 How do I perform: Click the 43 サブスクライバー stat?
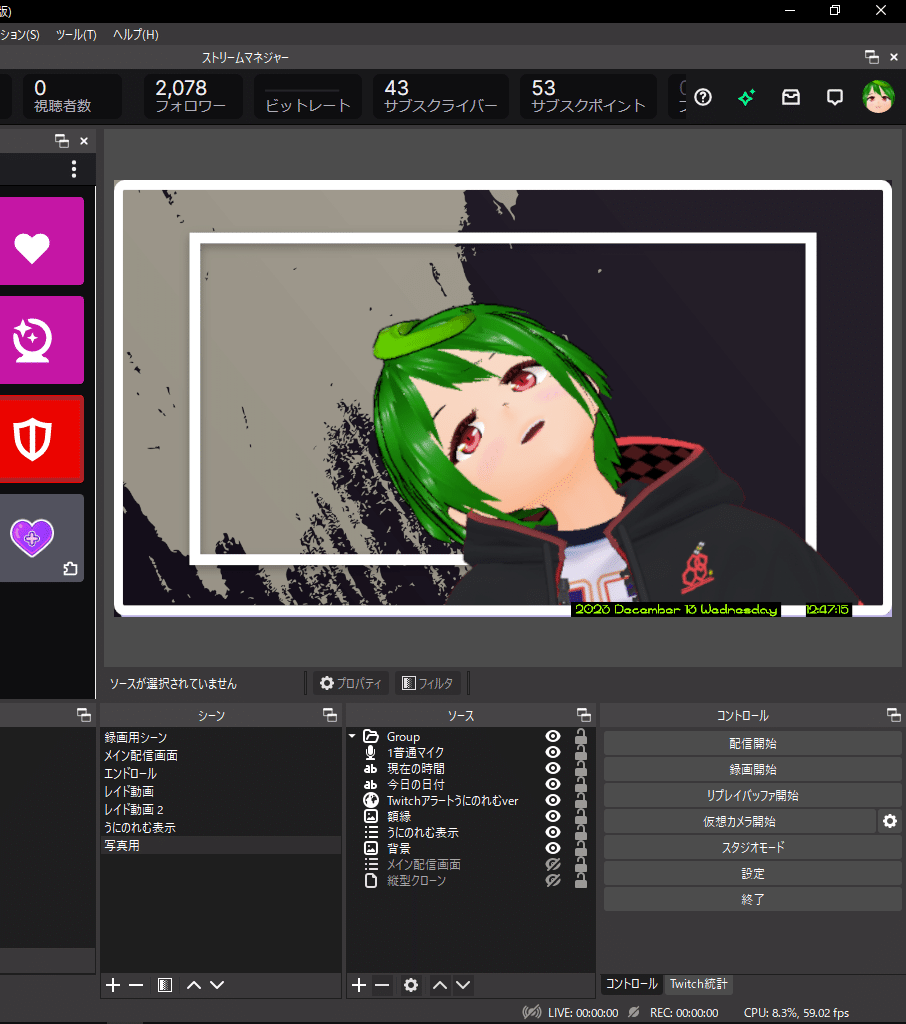click(x=440, y=96)
